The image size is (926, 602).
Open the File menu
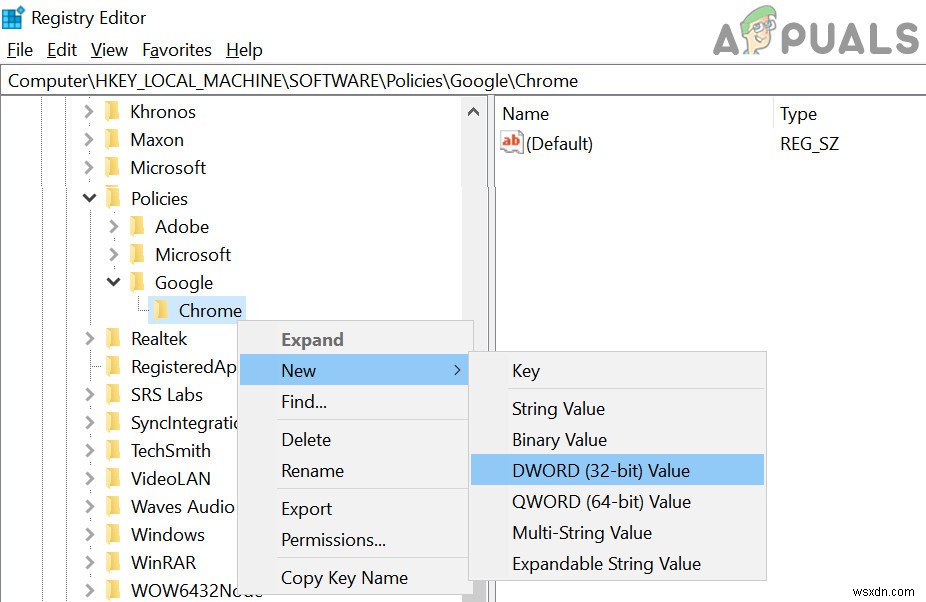point(19,49)
